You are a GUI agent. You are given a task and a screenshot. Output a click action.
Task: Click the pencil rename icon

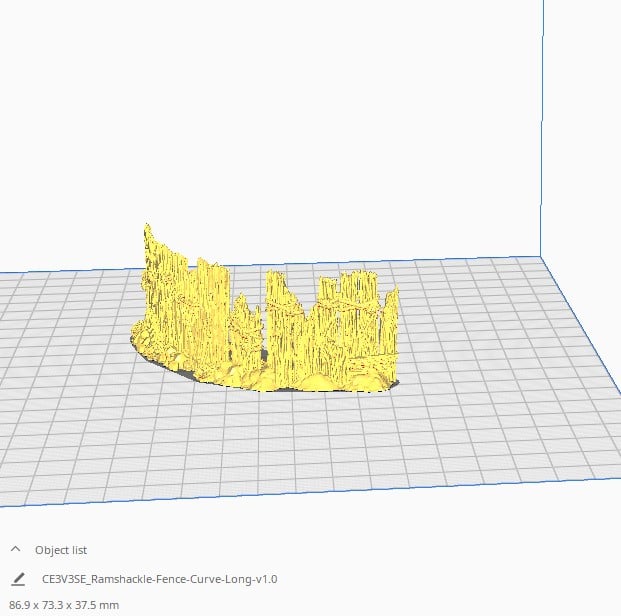(x=18, y=579)
